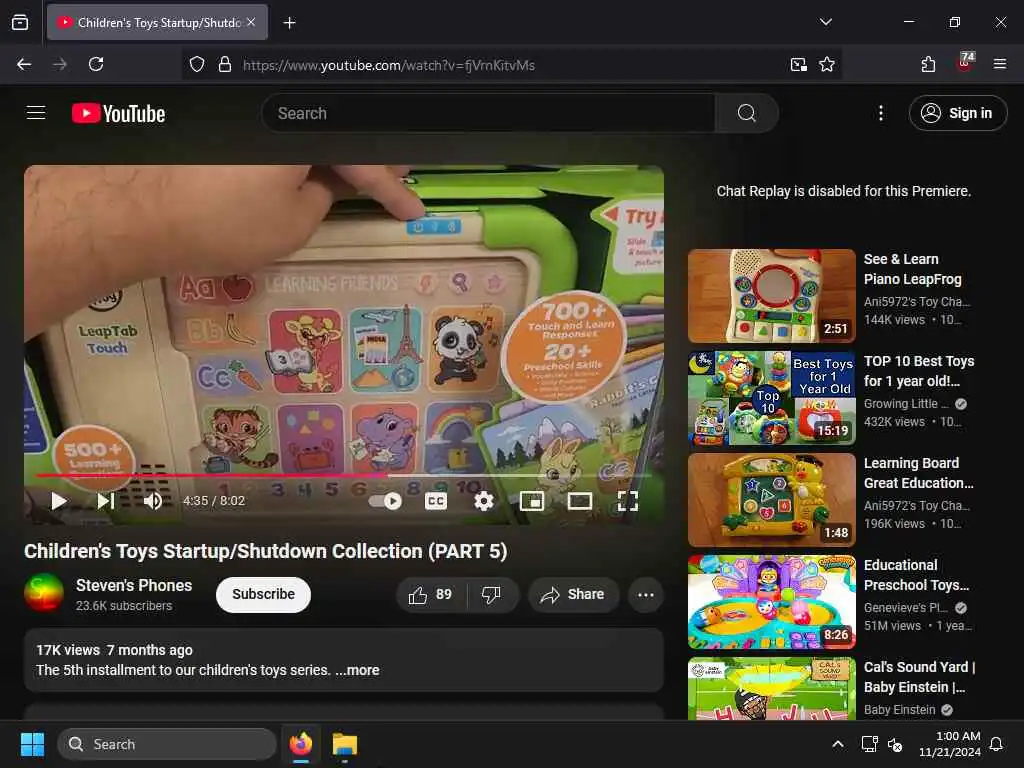Toggle closed captions CC
1024x768 pixels.
[436, 501]
